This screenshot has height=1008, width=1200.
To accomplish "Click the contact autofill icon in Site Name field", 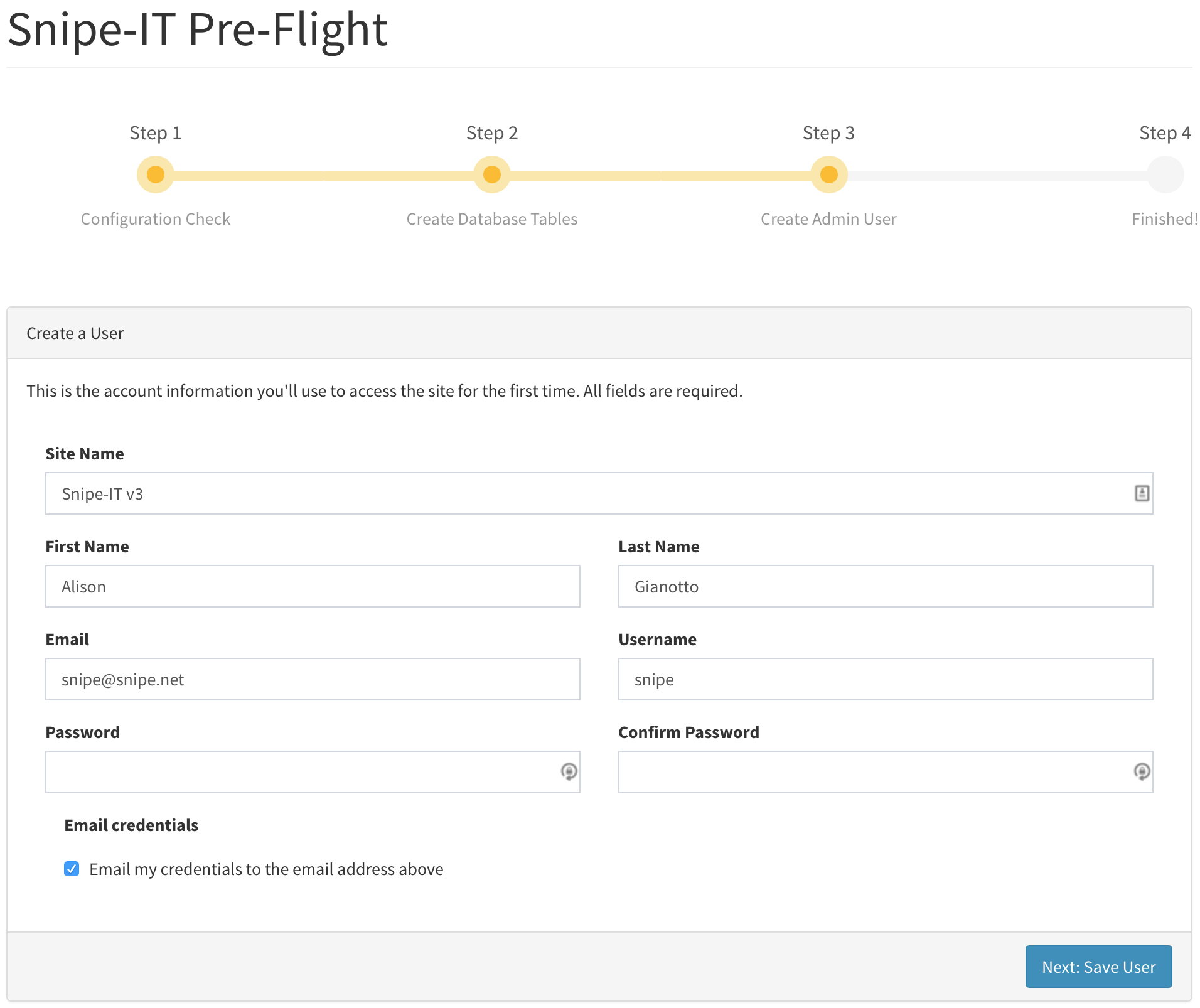I will (x=1142, y=493).
